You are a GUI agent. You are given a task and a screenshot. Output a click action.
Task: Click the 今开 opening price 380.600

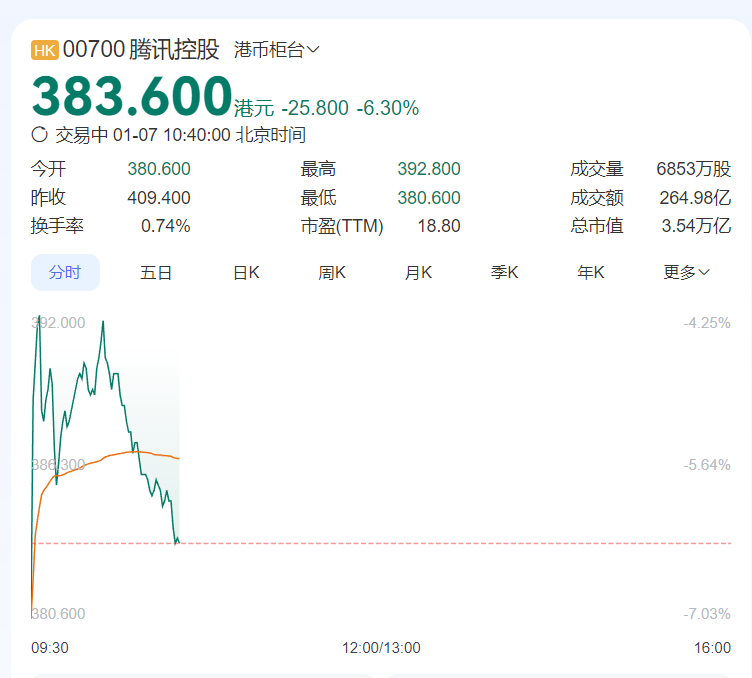(159, 169)
